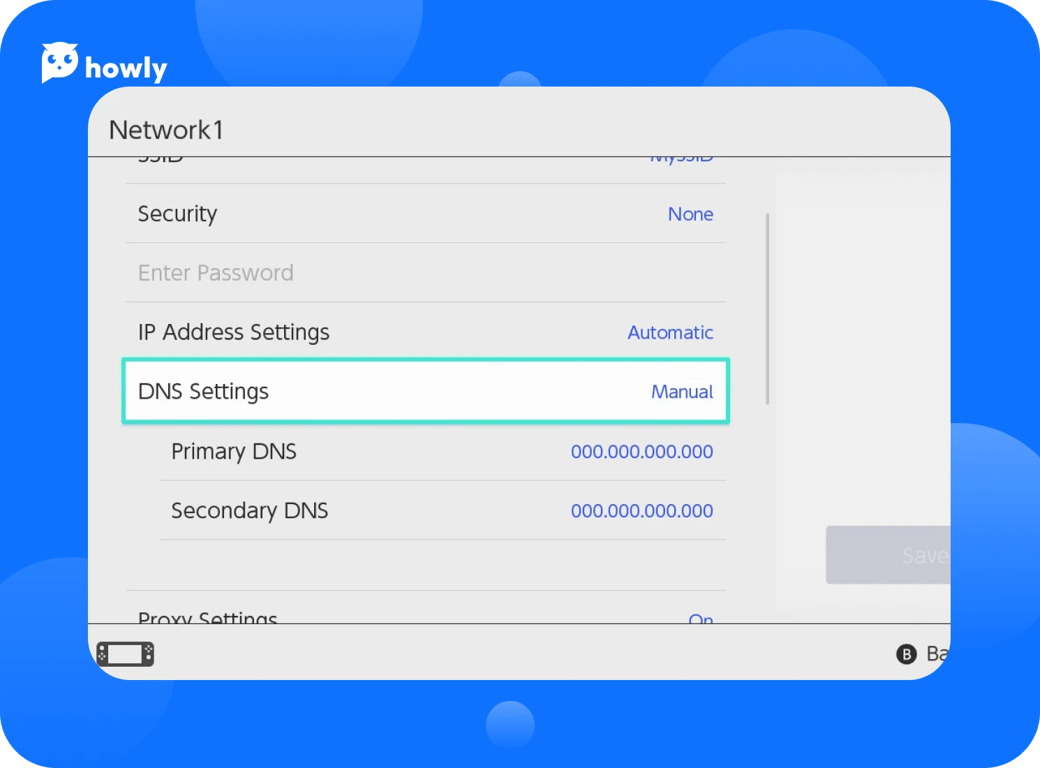Change the Manual DNS setting value
The image size is (1040, 768).
[x=682, y=392]
